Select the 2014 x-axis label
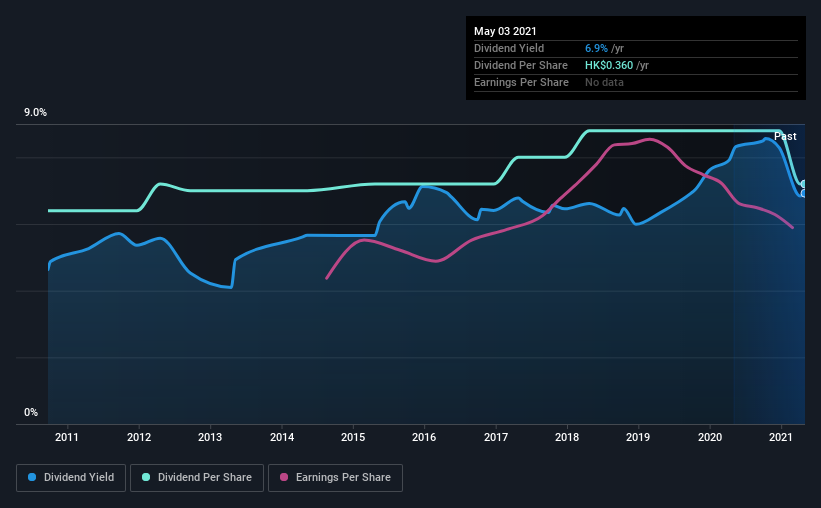This screenshot has width=821, height=508. pos(282,437)
